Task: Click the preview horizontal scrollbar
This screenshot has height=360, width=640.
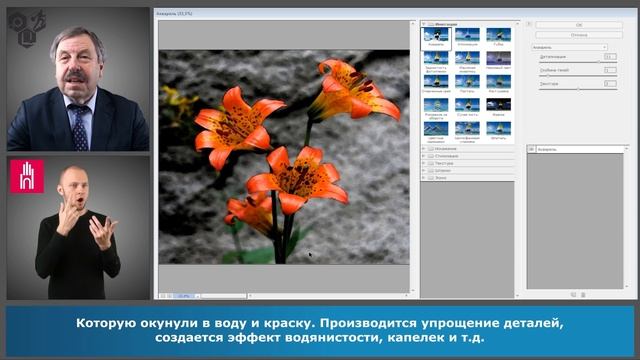Action: [328, 296]
